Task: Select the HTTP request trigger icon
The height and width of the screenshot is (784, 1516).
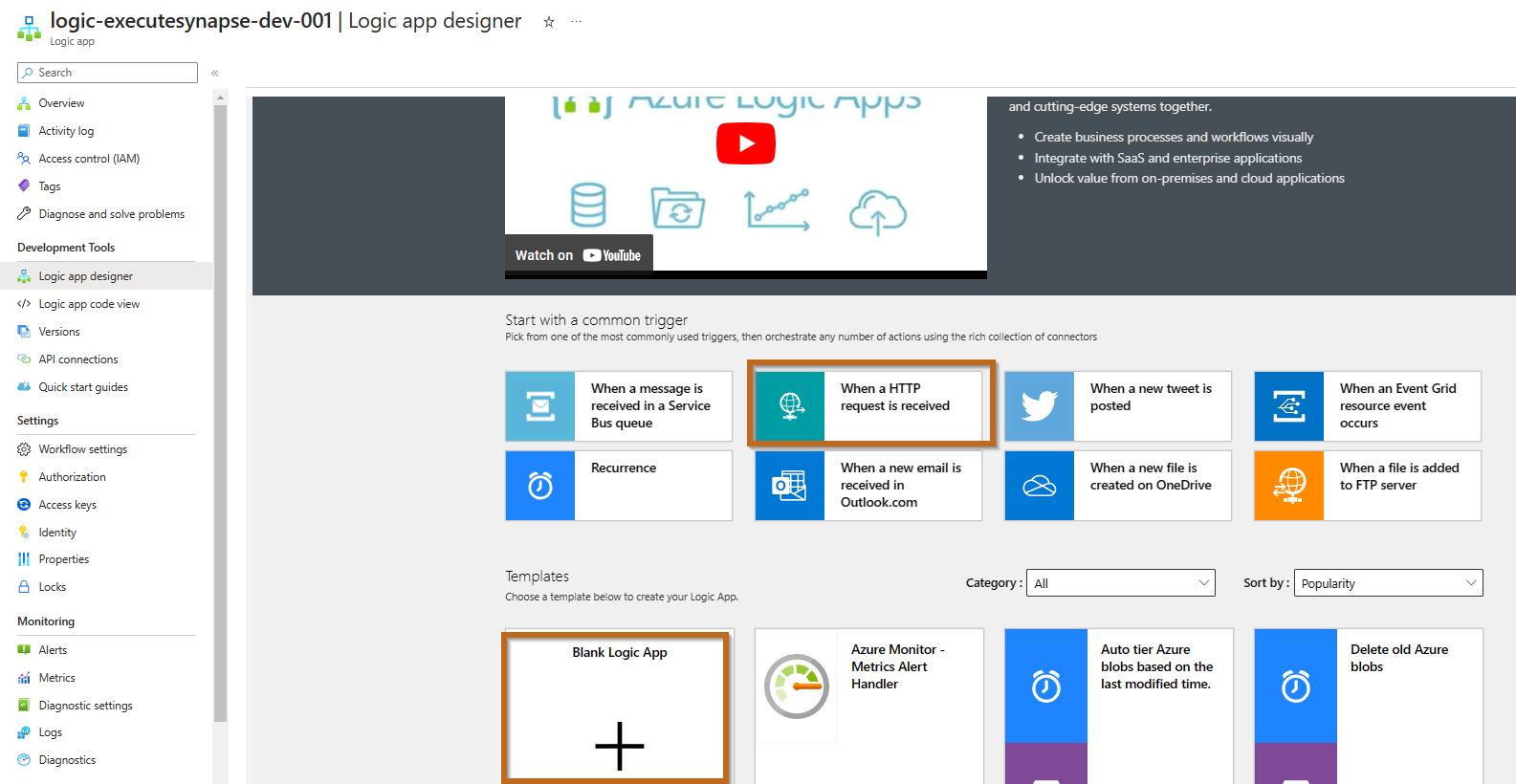Action: coord(790,406)
